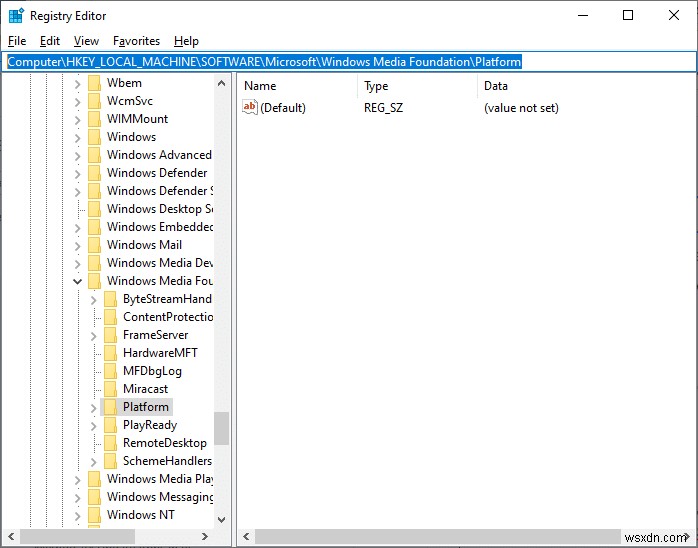Select the (Default) value name
This screenshot has height=548, width=698.
(283, 108)
